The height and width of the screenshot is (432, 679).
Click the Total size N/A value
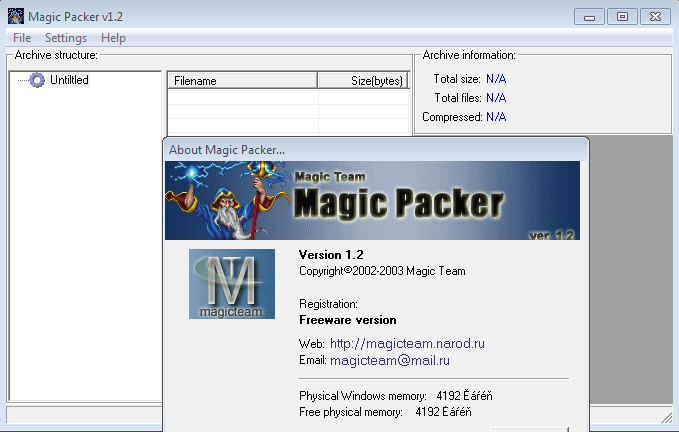(x=496, y=78)
